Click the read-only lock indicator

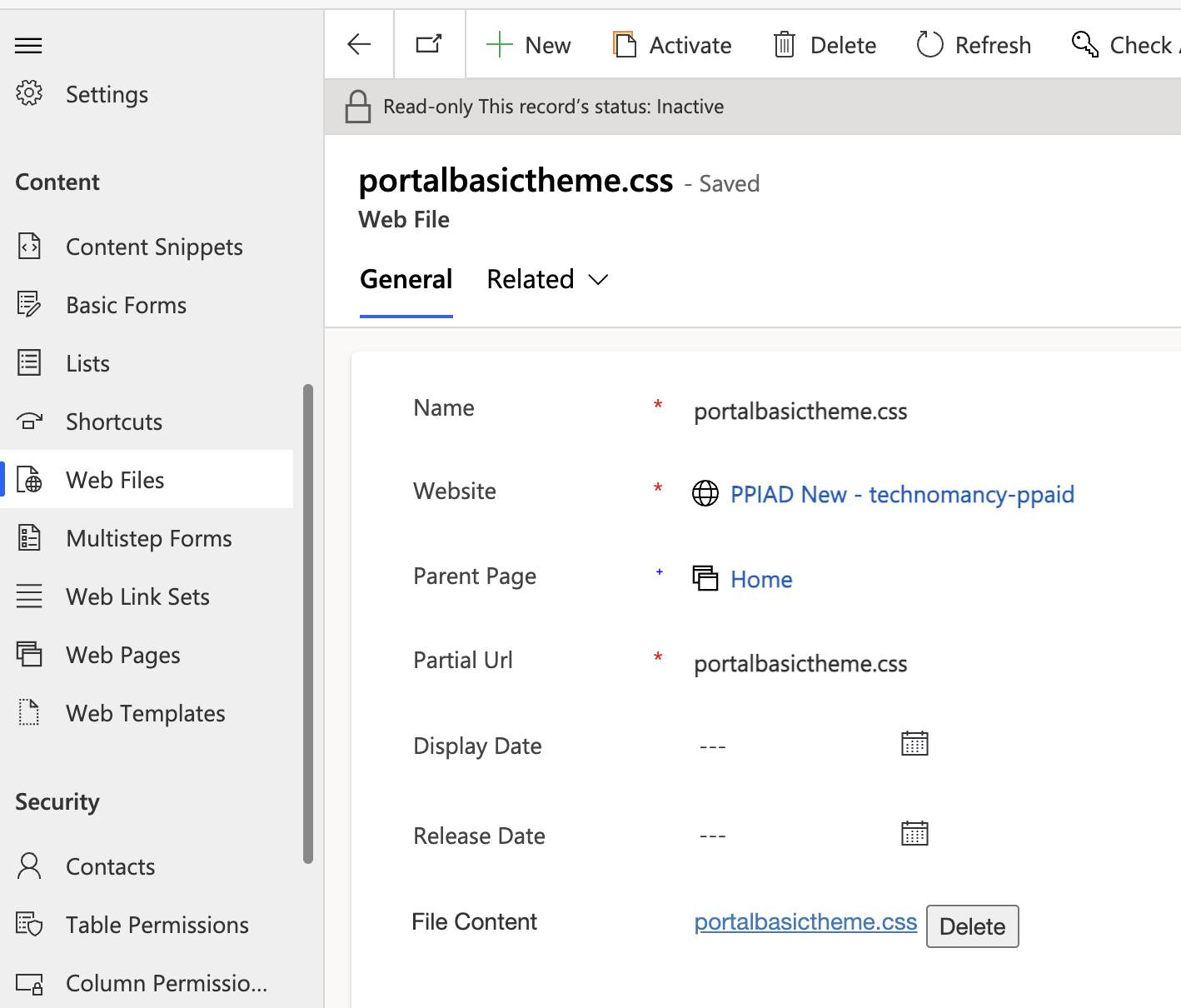tap(358, 106)
